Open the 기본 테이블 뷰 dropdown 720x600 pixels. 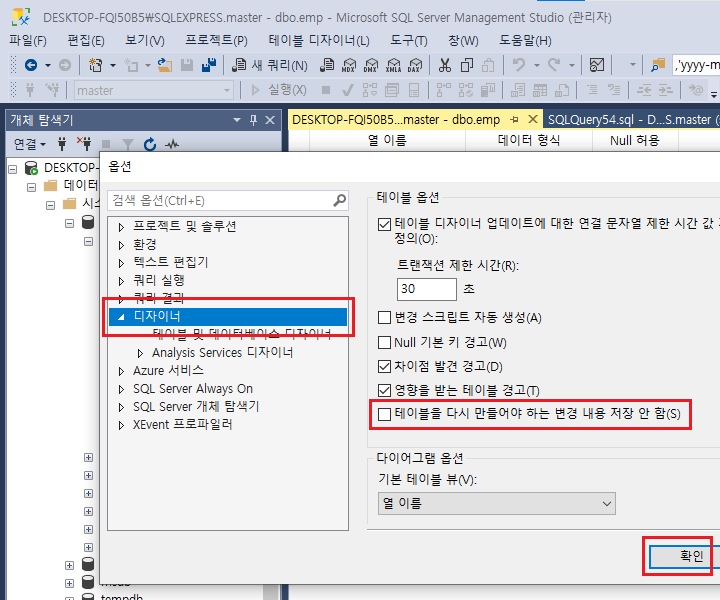(496, 504)
